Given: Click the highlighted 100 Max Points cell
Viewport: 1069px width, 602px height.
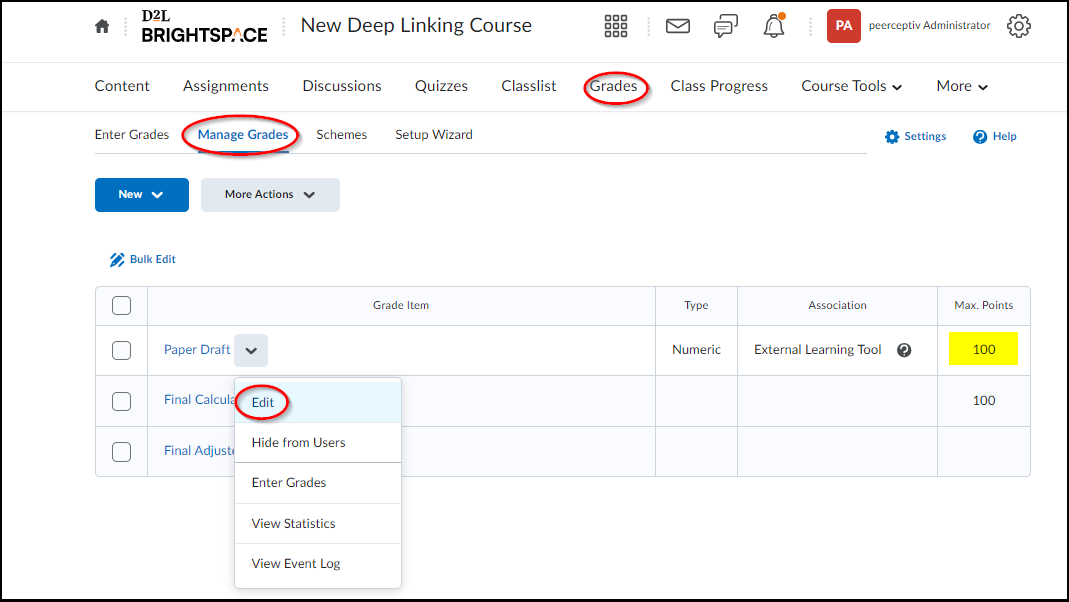Looking at the screenshot, I should click(x=983, y=349).
